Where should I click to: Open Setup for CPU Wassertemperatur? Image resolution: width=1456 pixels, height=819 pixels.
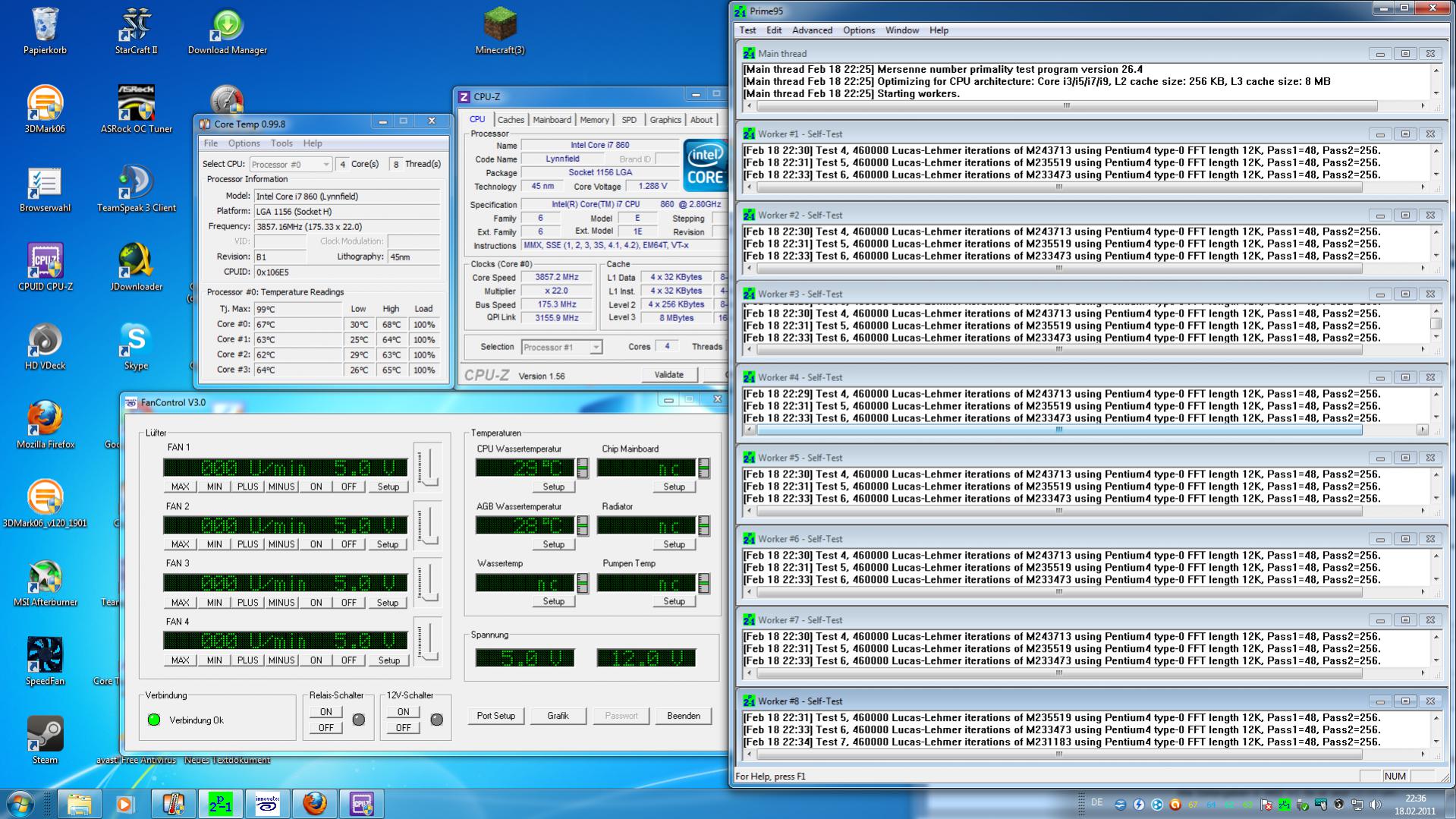tap(553, 487)
